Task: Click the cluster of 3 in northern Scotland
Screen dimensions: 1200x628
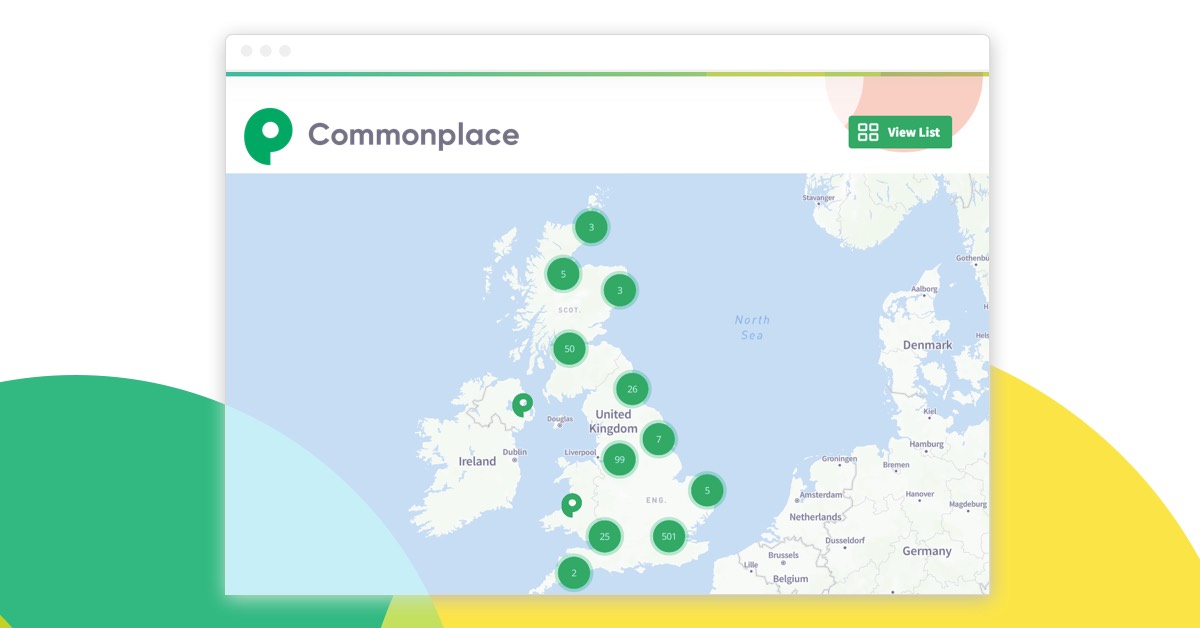Action: 590,227
